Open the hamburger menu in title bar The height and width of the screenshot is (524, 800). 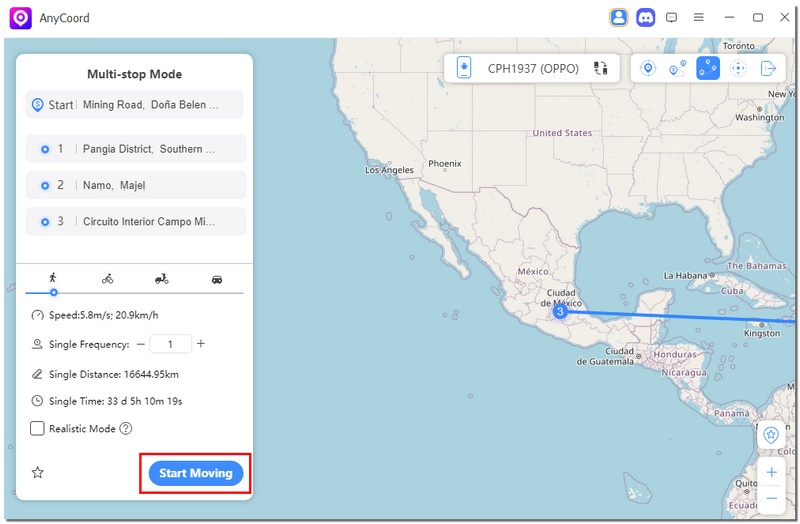699,17
